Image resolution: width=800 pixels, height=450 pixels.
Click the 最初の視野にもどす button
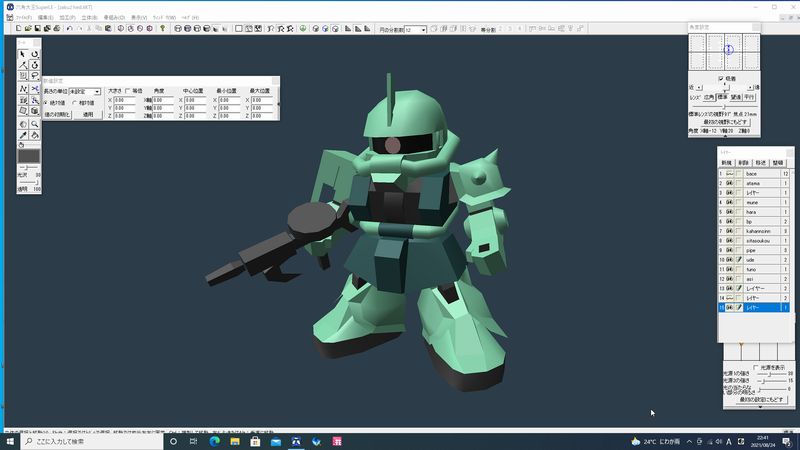724,122
